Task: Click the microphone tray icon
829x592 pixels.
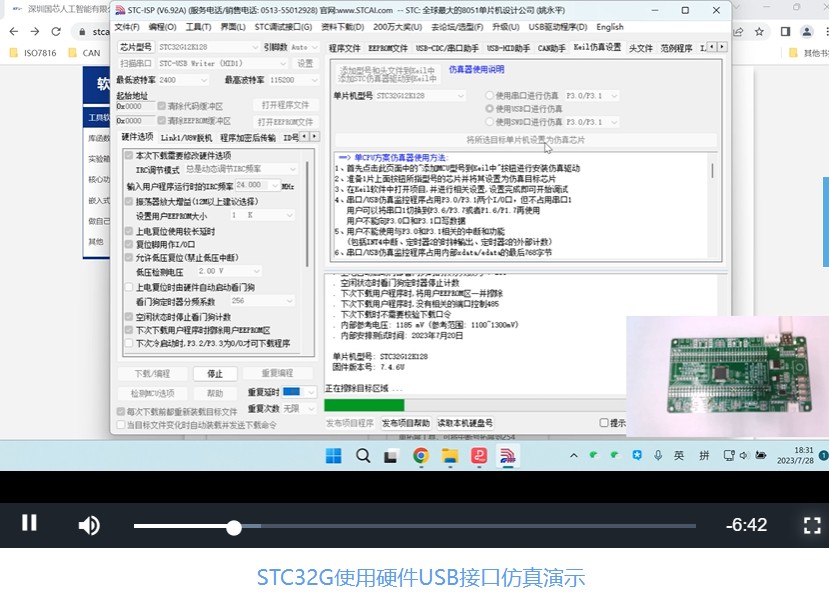Action: (x=658, y=455)
